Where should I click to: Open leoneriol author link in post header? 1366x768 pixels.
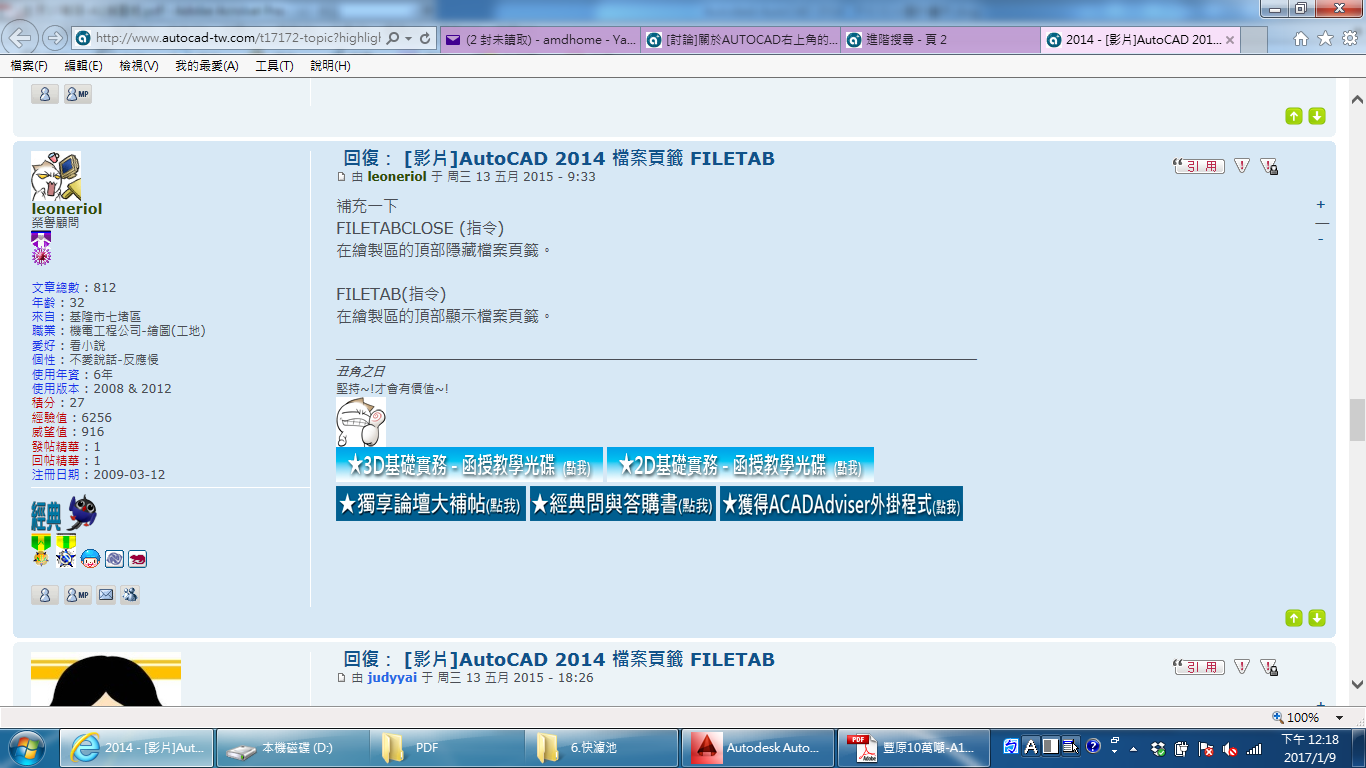coord(397,177)
